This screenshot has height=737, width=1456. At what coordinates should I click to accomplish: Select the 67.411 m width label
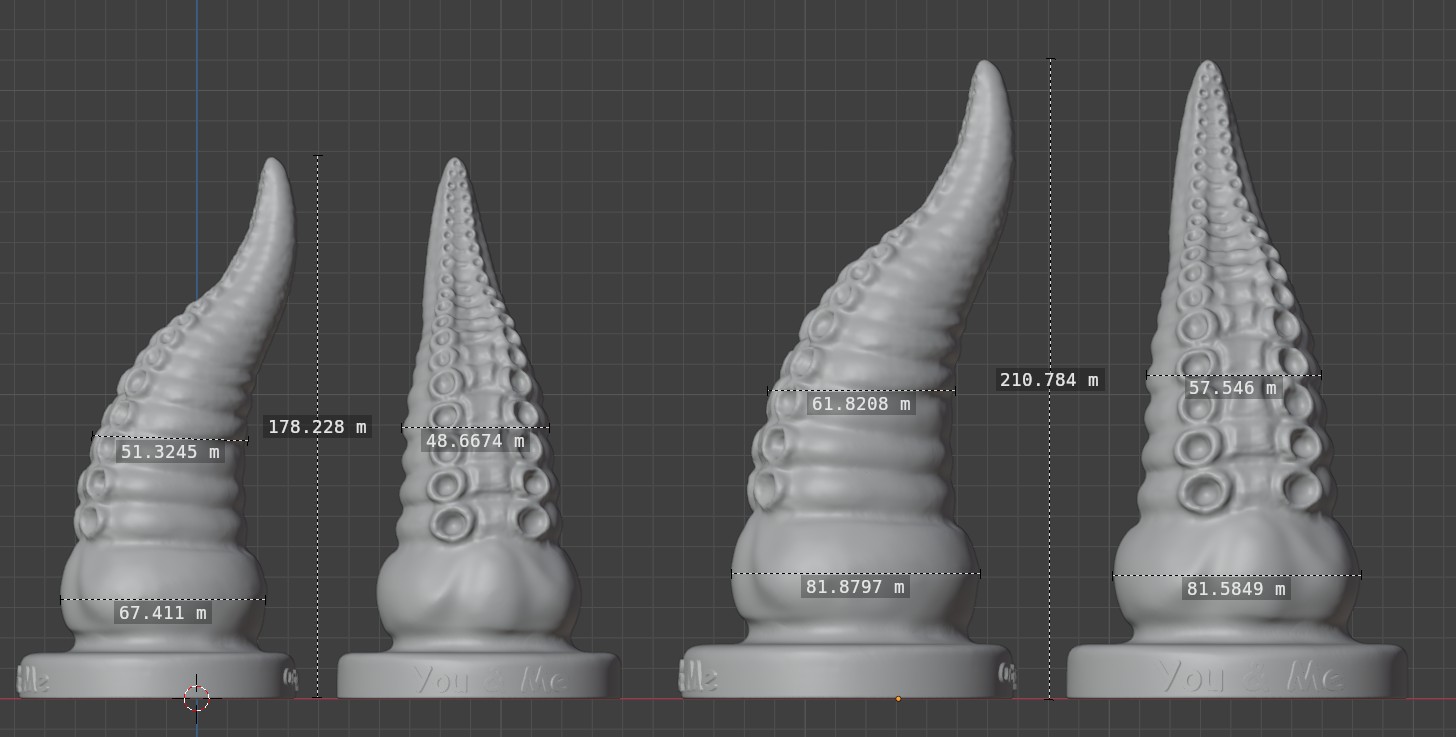coord(163,613)
